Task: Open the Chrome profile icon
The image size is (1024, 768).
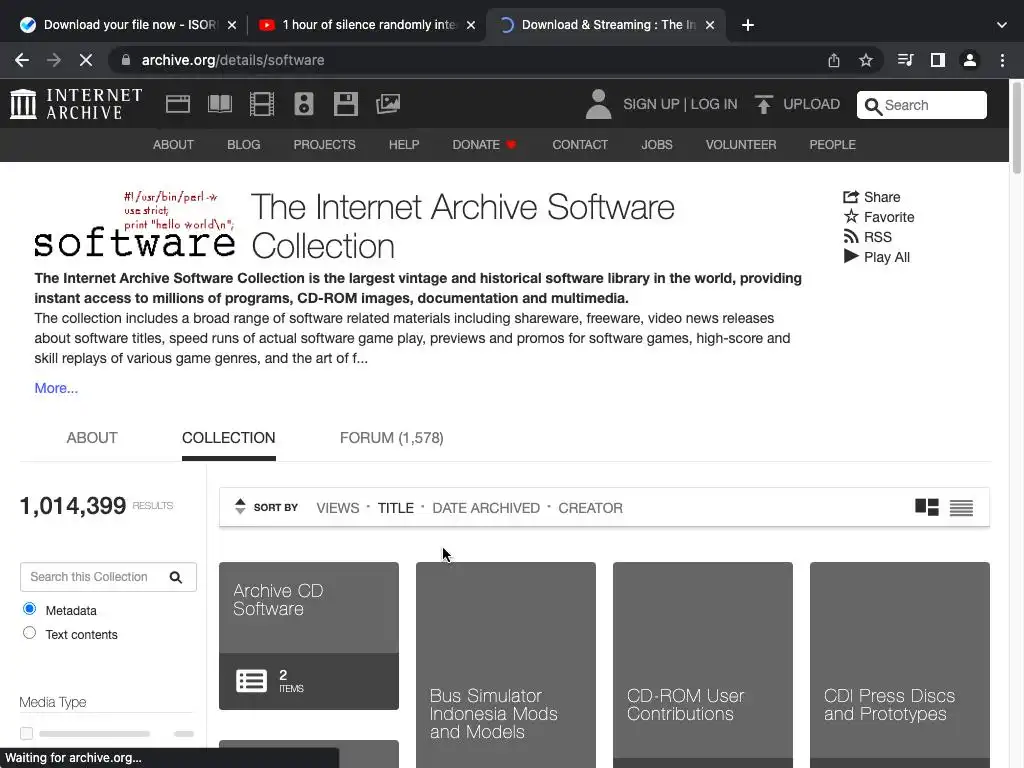Action: click(x=970, y=60)
